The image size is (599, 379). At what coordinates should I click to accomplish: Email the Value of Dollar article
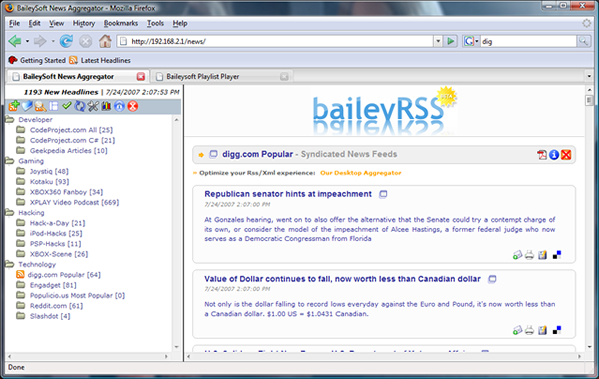(x=517, y=330)
